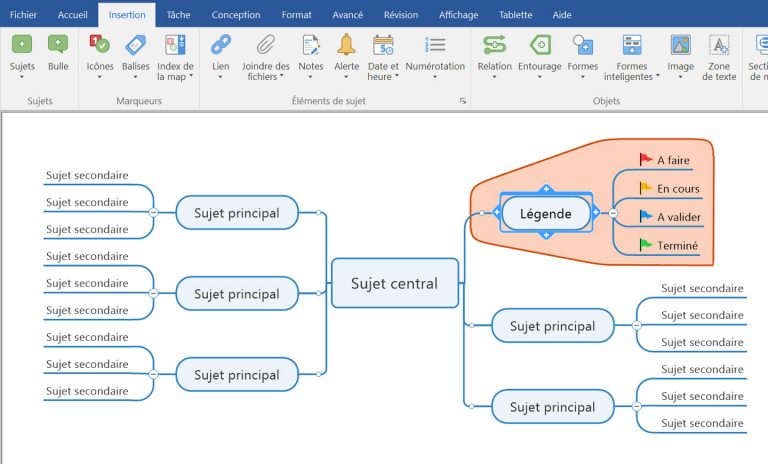The width and height of the screenshot is (768, 464).
Task: Add a Lien hyperlink to topic
Action: [x=221, y=45]
